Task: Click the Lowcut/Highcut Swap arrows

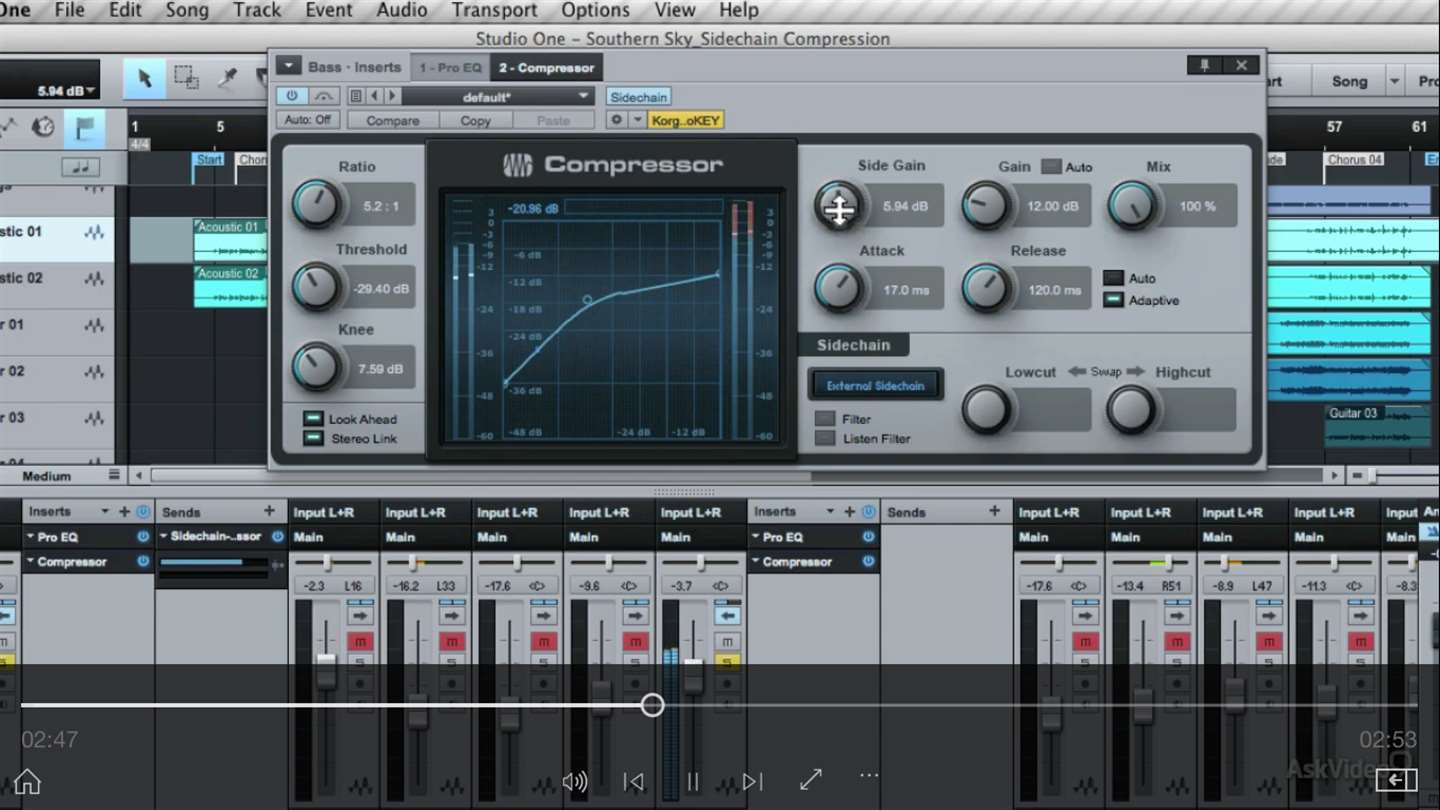Action: pos(1105,372)
